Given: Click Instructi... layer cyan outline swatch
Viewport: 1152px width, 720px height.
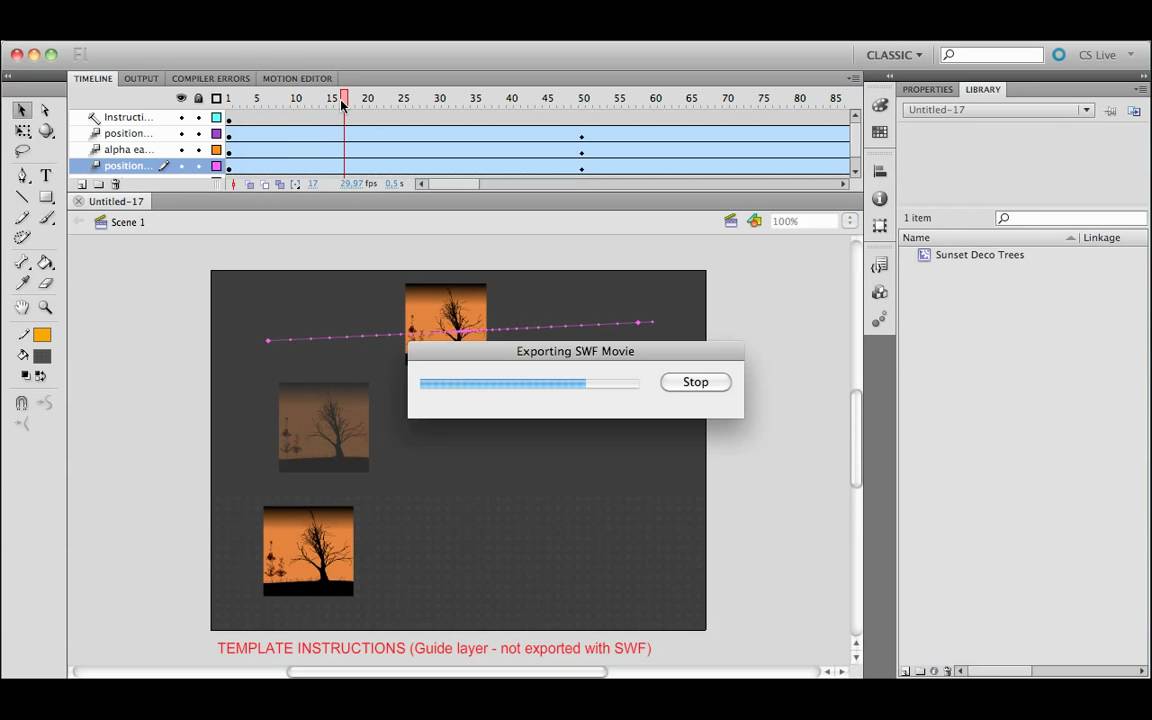Looking at the screenshot, I should (216, 118).
